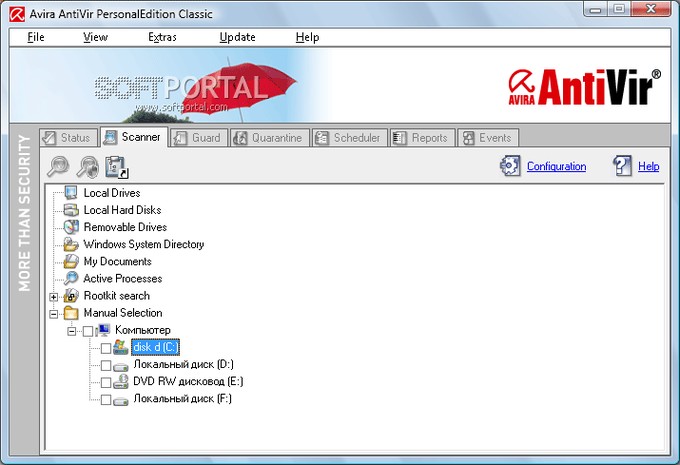Select the Local Drives profile text
This screenshot has height=465, width=680.
point(112,193)
